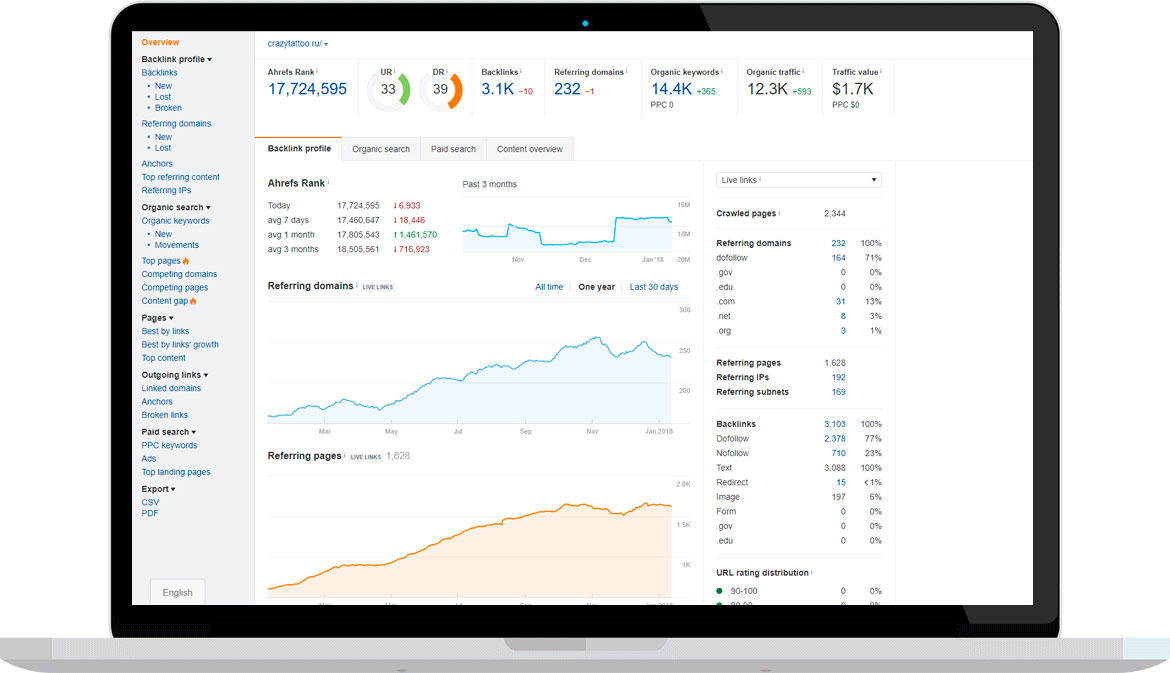Click fire icon beside Content gap
1170x673 pixels.
pyautogui.click(x=193, y=301)
